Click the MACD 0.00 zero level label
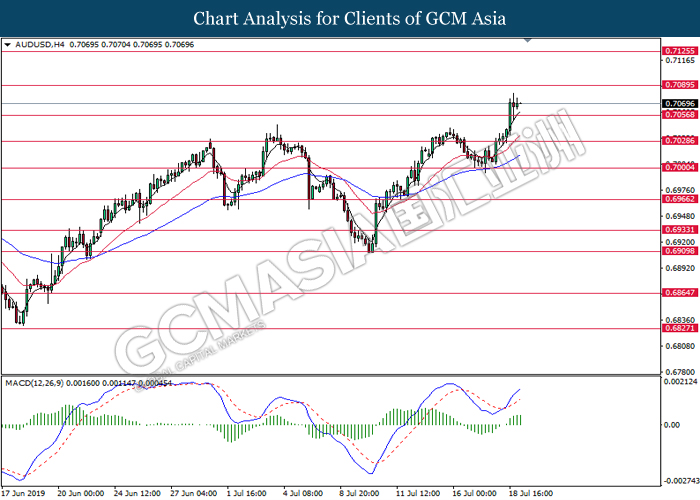The width and height of the screenshot is (700, 500). pos(672,425)
